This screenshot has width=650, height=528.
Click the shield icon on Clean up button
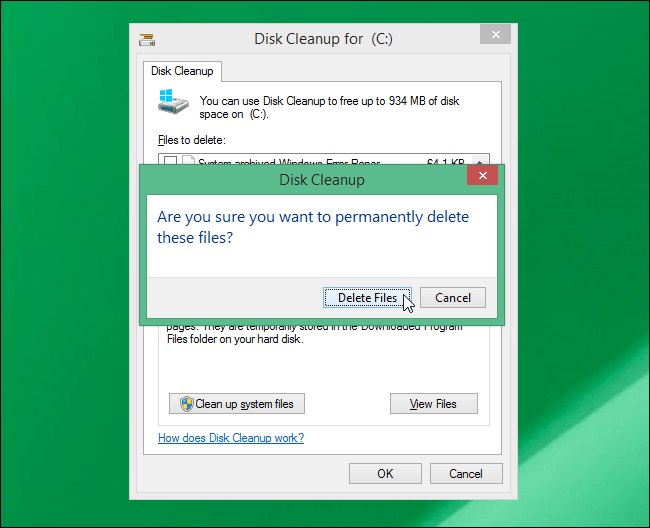tap(187, 404)
